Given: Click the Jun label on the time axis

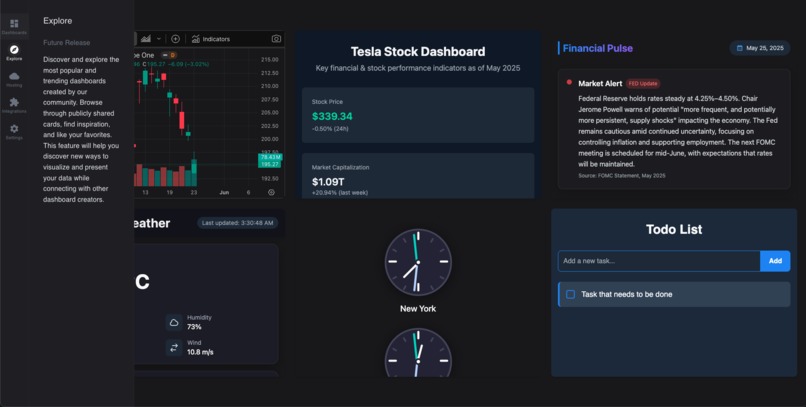Looking at the screenshot, I should click(224, 192).
